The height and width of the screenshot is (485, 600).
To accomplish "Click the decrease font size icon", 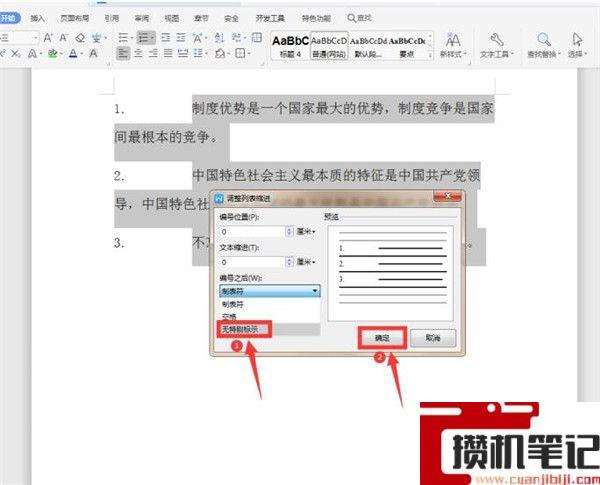I will [x=64, y=38].
